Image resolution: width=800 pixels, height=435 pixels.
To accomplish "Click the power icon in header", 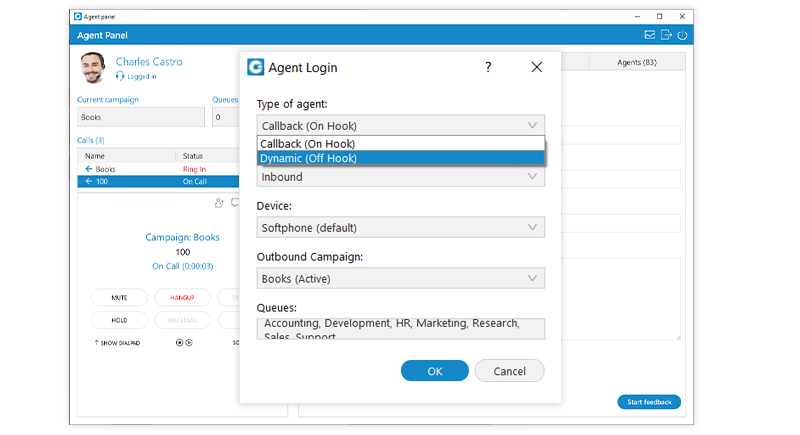I will (x=683, y=35).
